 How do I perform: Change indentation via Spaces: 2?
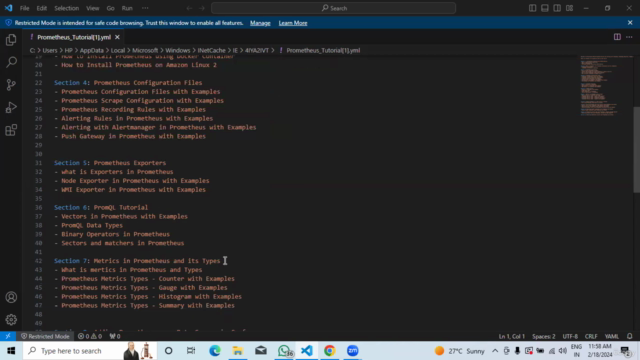click(x=543, y=336)
